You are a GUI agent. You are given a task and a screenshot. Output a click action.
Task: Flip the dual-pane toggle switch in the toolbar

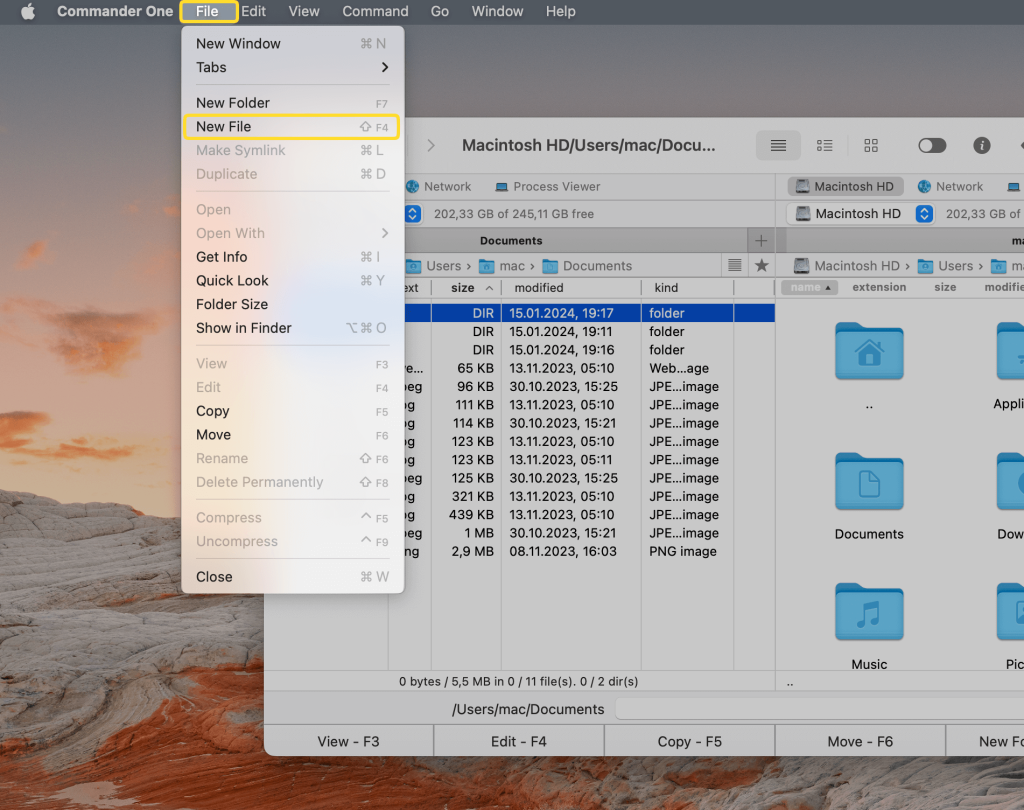[x=932, y=146]
